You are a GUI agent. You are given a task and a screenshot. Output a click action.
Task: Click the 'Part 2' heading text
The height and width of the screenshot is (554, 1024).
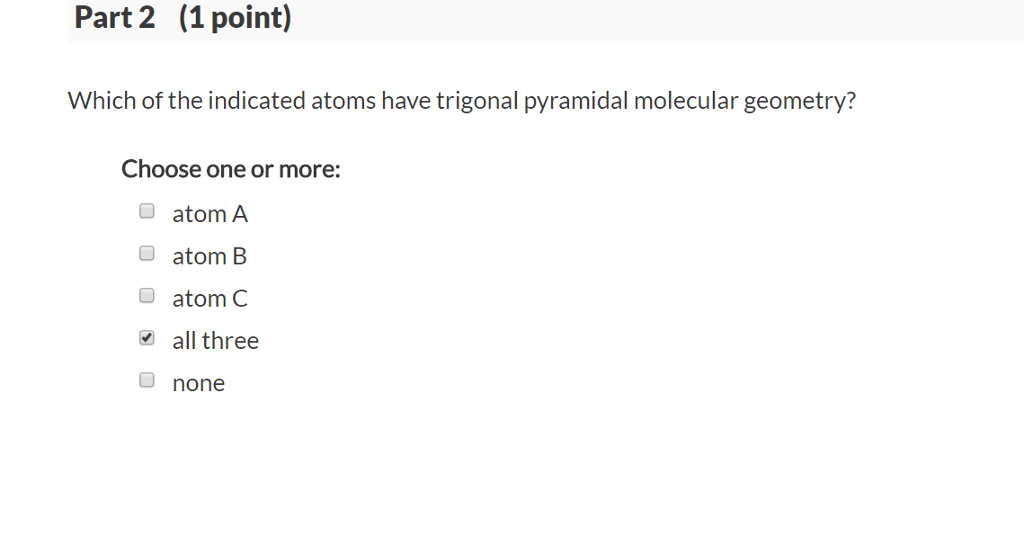114,18
